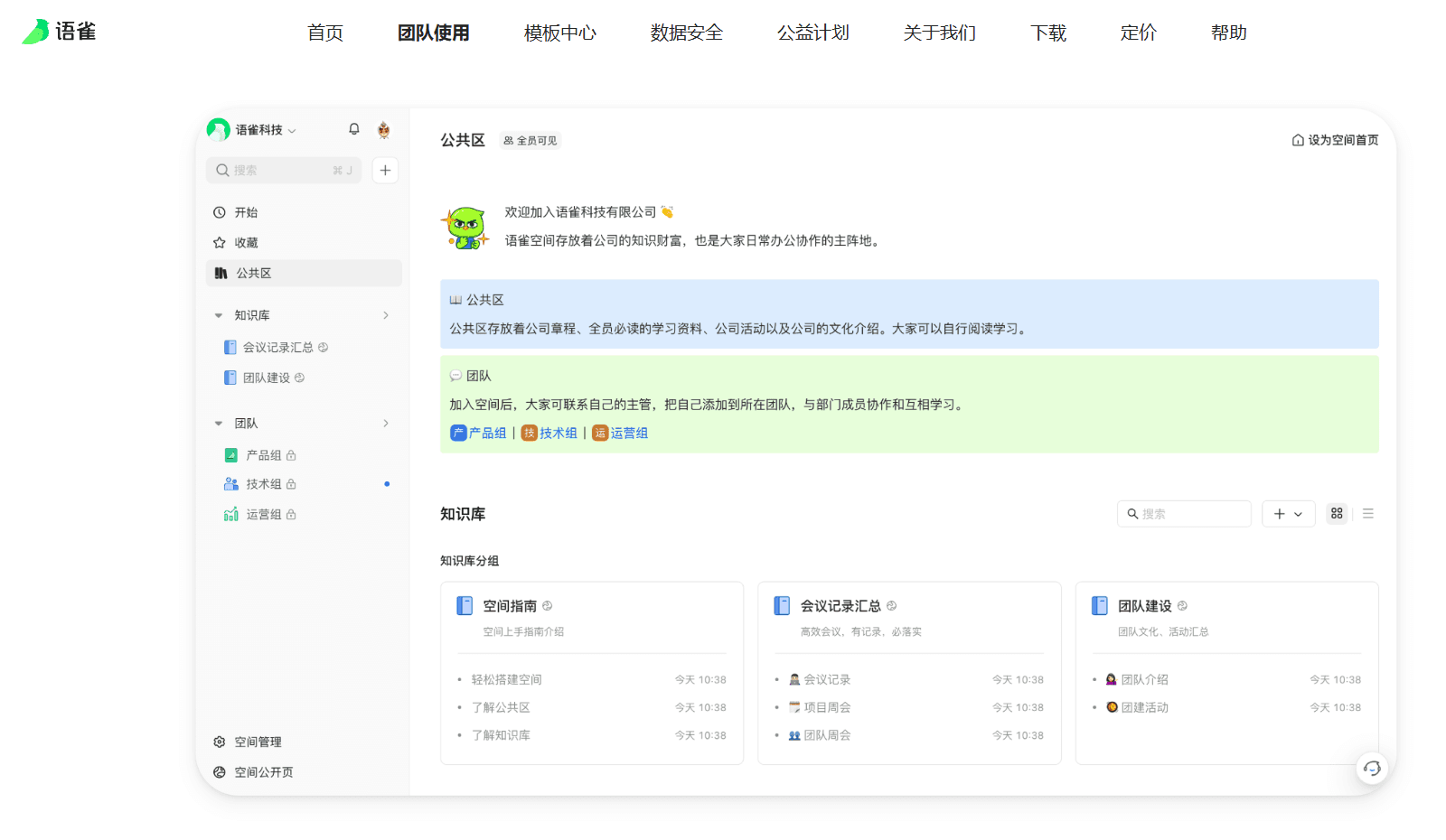Viewport: 1446px width, 840px height.
Task: Open 关于我们 in top navigation
Action: (x=940, y=33)
